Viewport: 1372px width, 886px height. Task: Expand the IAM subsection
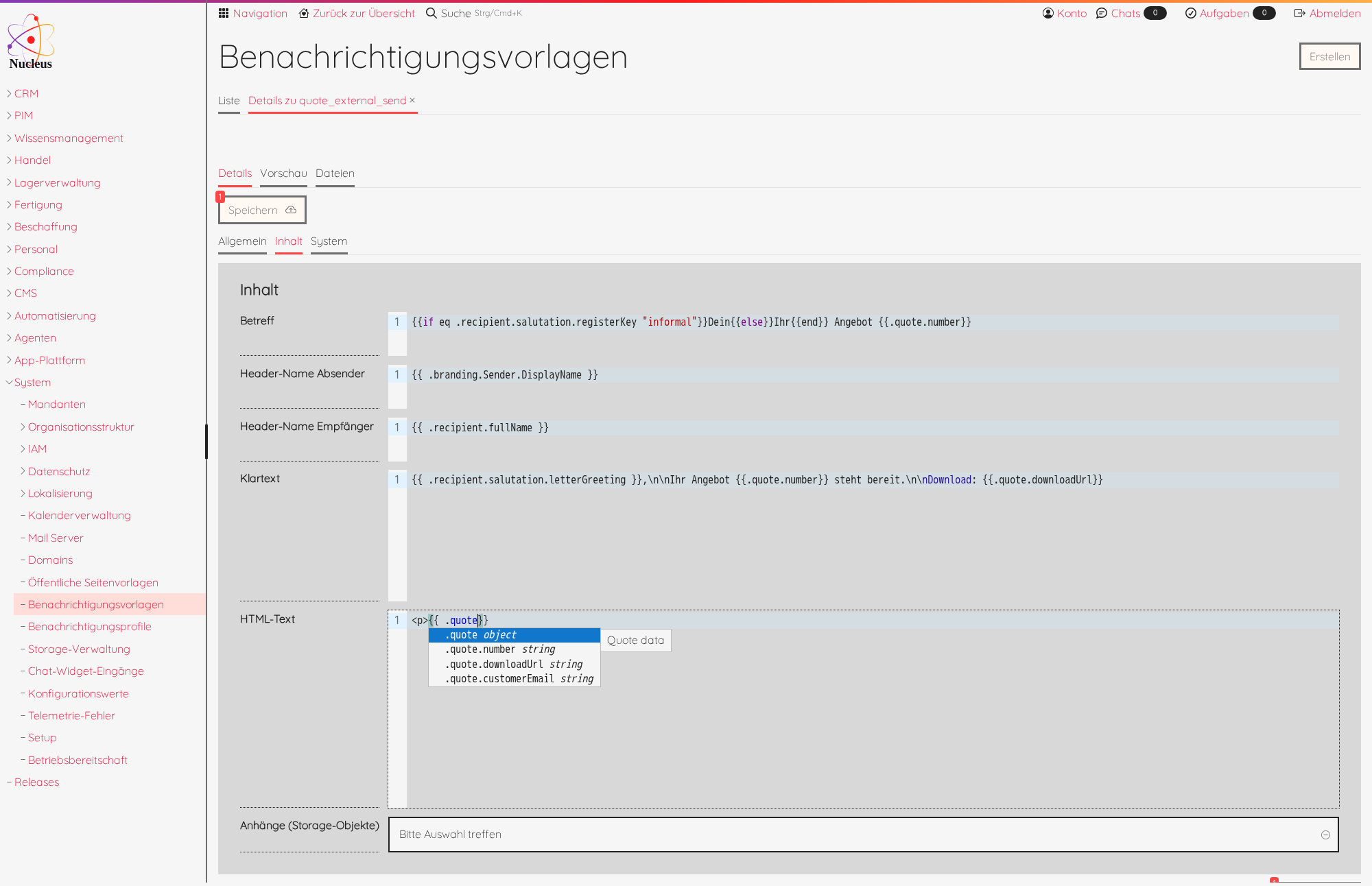(x=23, y=448)
